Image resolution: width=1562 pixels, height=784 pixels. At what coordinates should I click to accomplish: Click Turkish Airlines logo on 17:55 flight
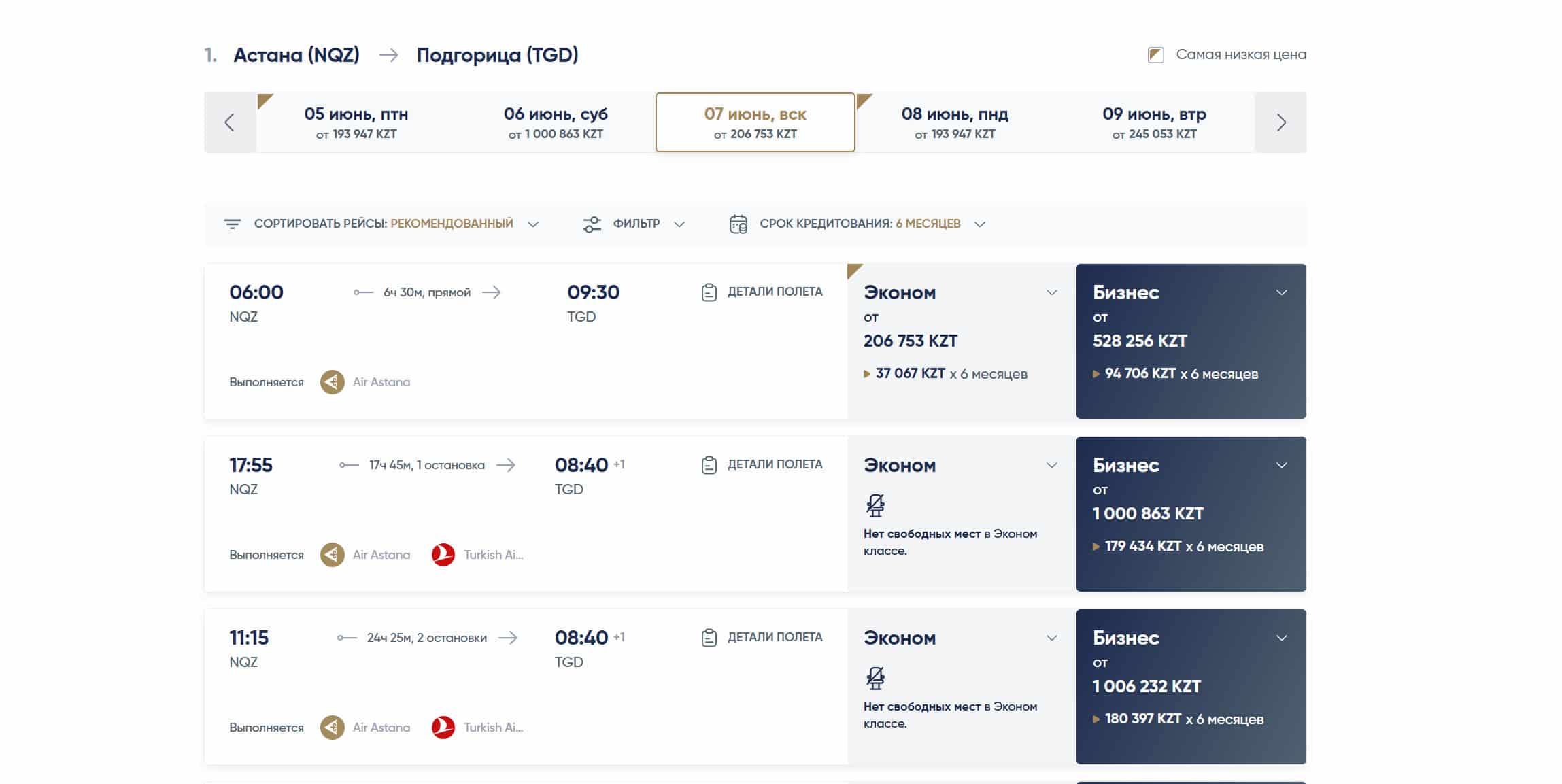click(443, 555)
